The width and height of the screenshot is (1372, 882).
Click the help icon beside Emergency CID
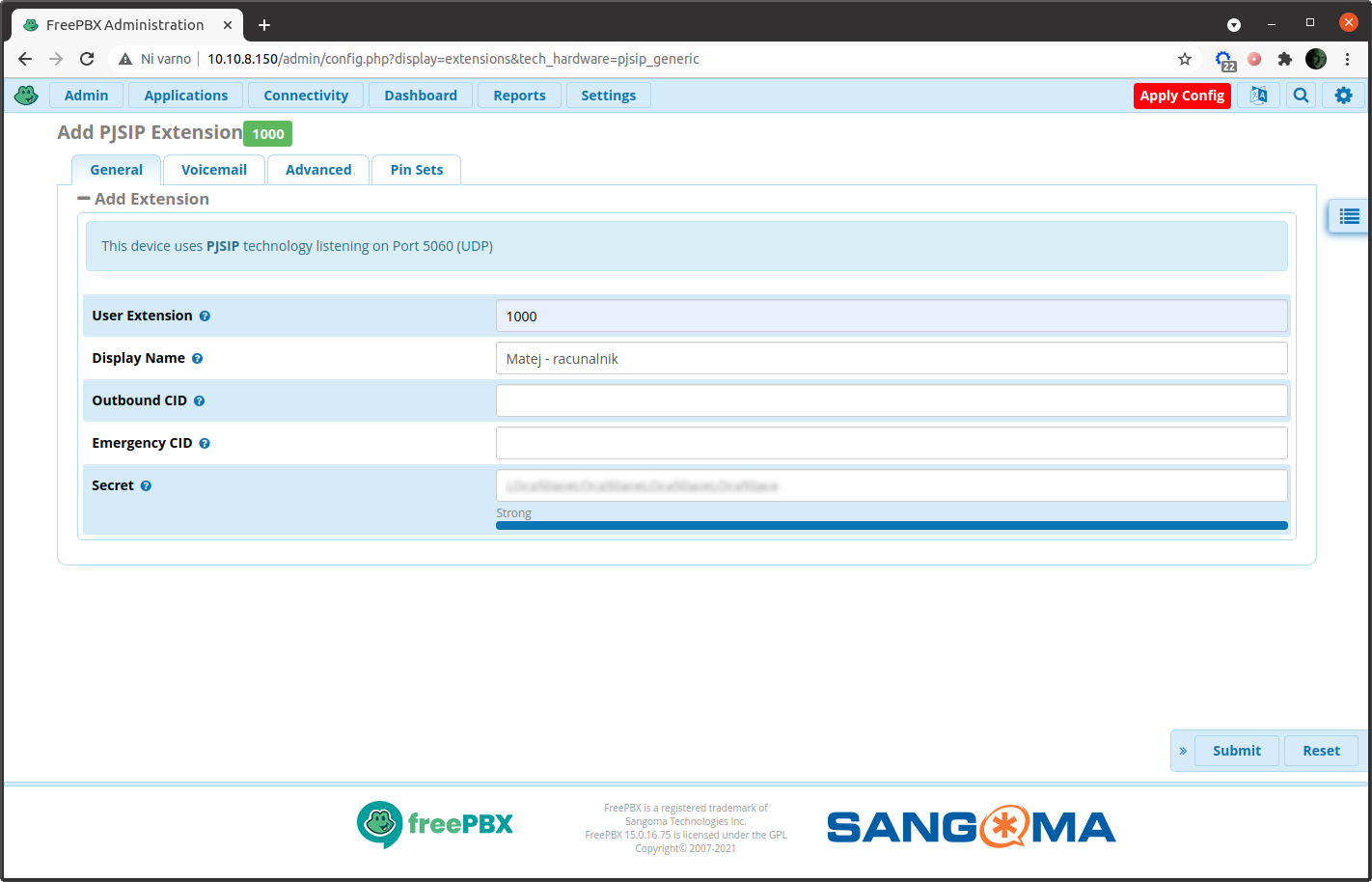[x=204, y=443]
